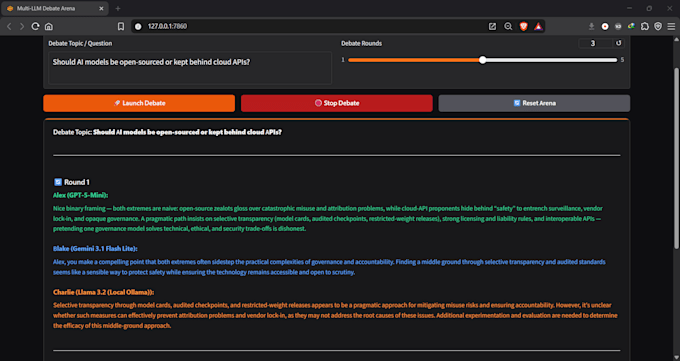Go to browser home page icon
The image size is (680, 361).
click(49, 26)
